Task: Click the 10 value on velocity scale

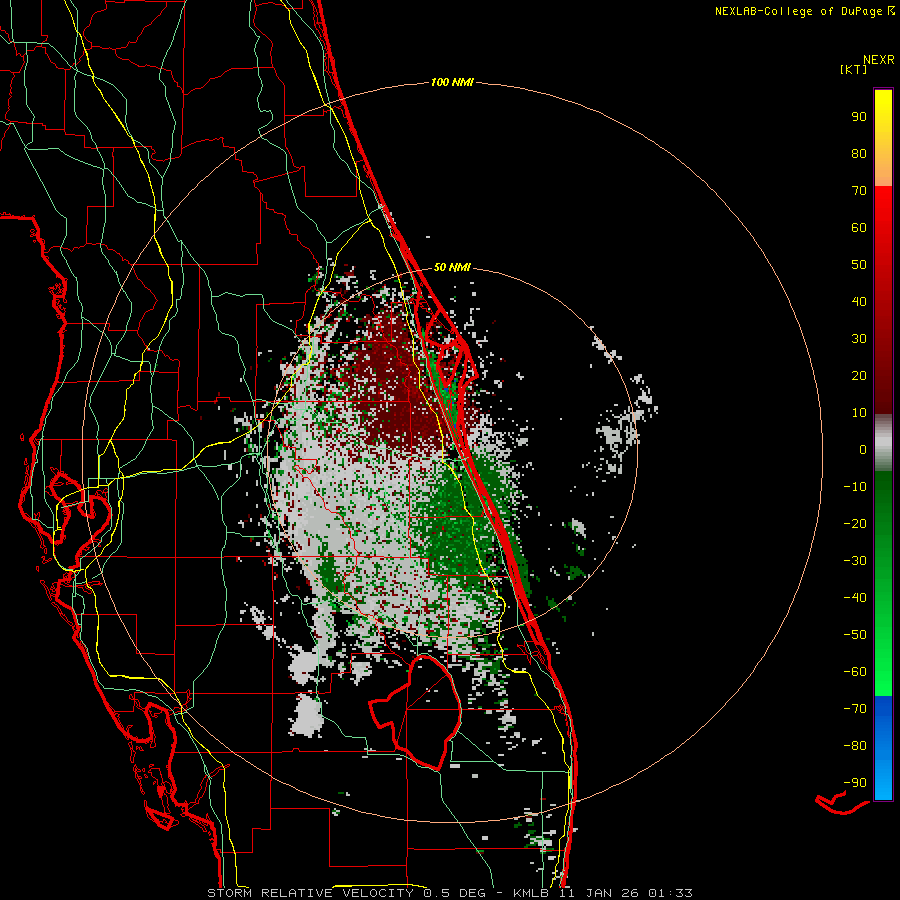Action: pos(859,413)
